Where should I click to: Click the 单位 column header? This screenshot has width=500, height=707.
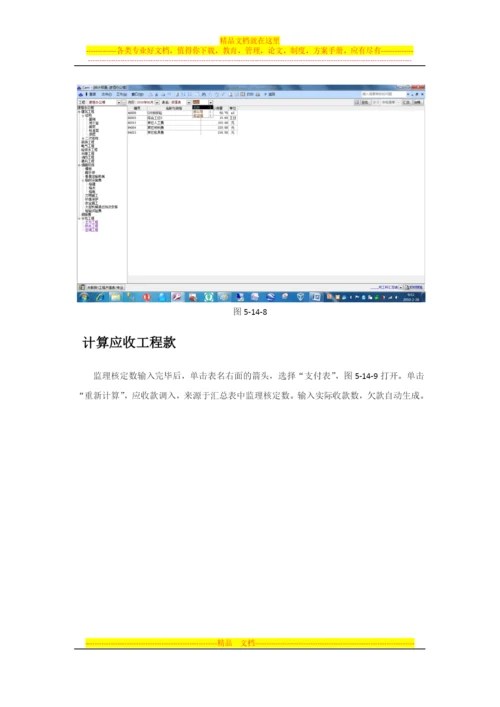click(233, 108)
